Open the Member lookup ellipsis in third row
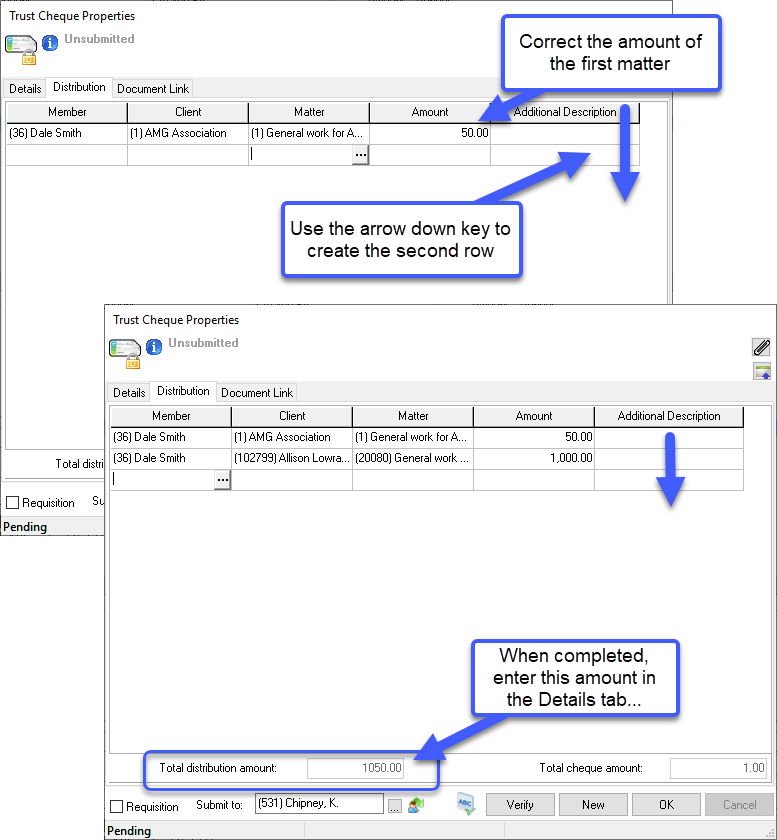The width and height of the screenshot is (777, 840). click(222, 479)
